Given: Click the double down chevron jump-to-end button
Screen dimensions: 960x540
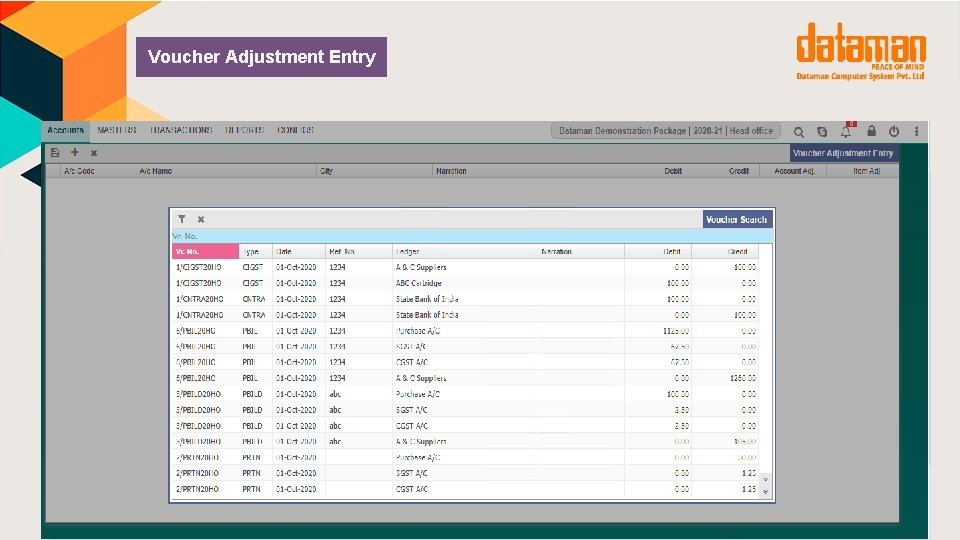Looking at the screenshot, I should [765, 492].
